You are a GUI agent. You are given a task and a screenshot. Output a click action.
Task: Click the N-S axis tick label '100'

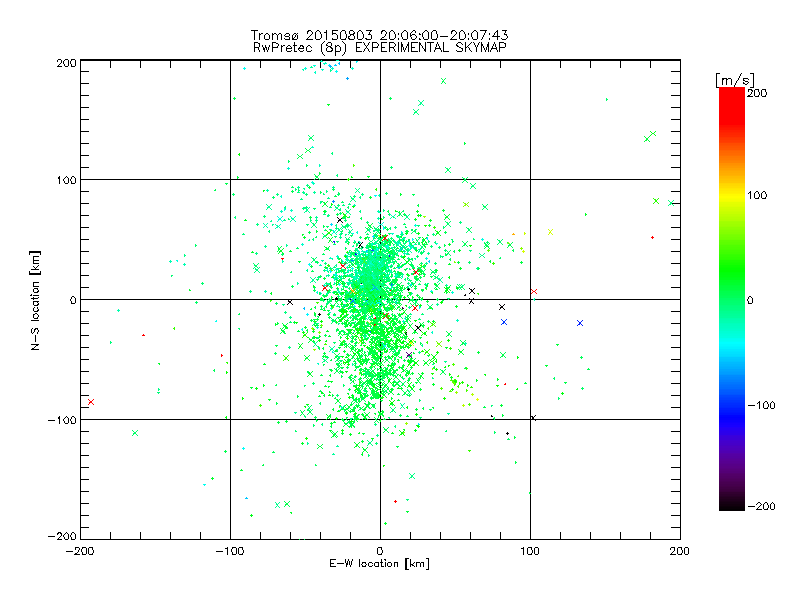point(66,180)
